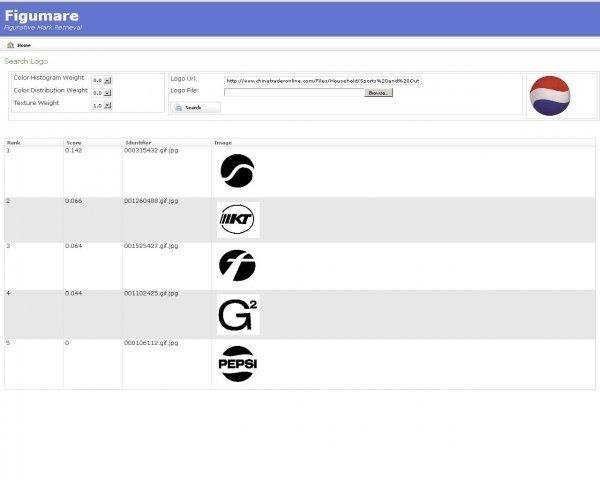Click the Color Histogram Weight label
The width and height of the screenshot is (600, 480).
pyautogui.click(x=49, y=78)
